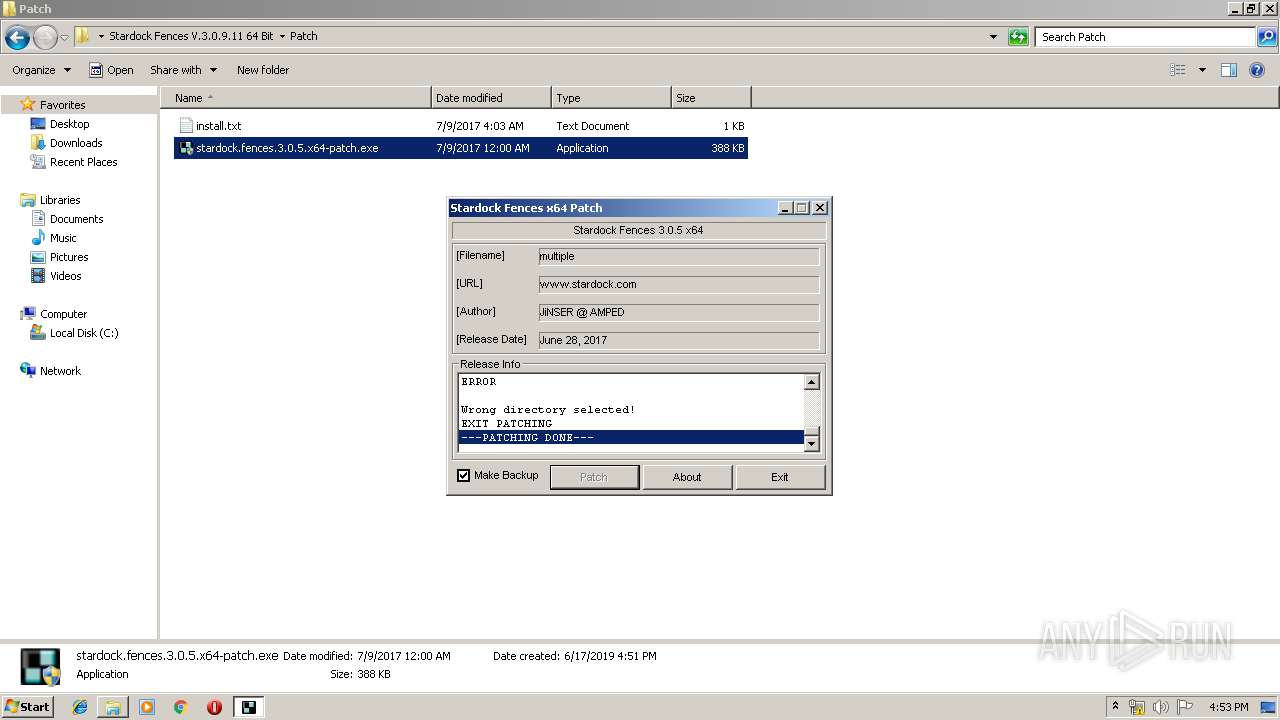Open Google Chrome from the taskbar
The image size is (1280, 720).
[181, 707]
